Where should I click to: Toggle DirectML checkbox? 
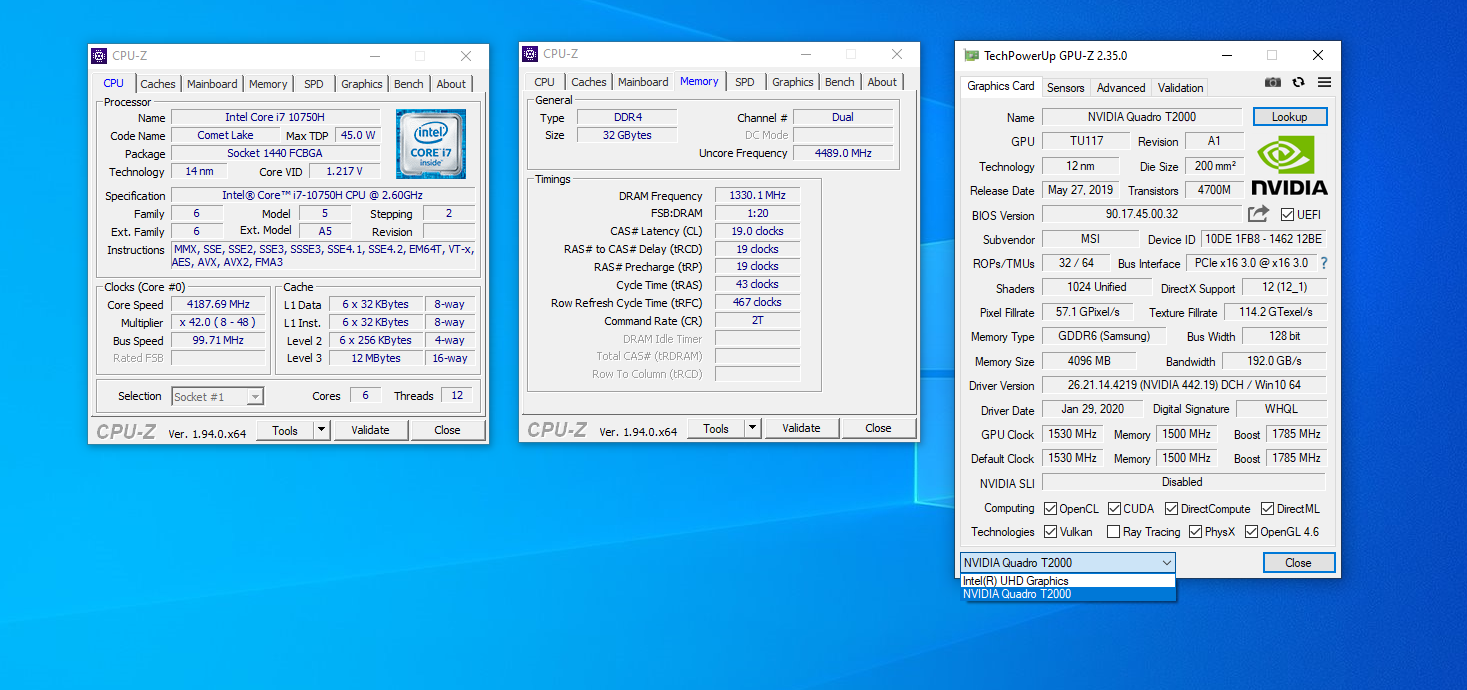1268,509
